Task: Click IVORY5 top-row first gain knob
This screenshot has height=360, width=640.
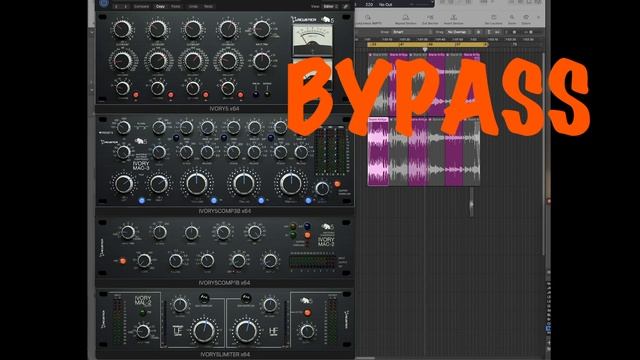Action: point(122,29)
